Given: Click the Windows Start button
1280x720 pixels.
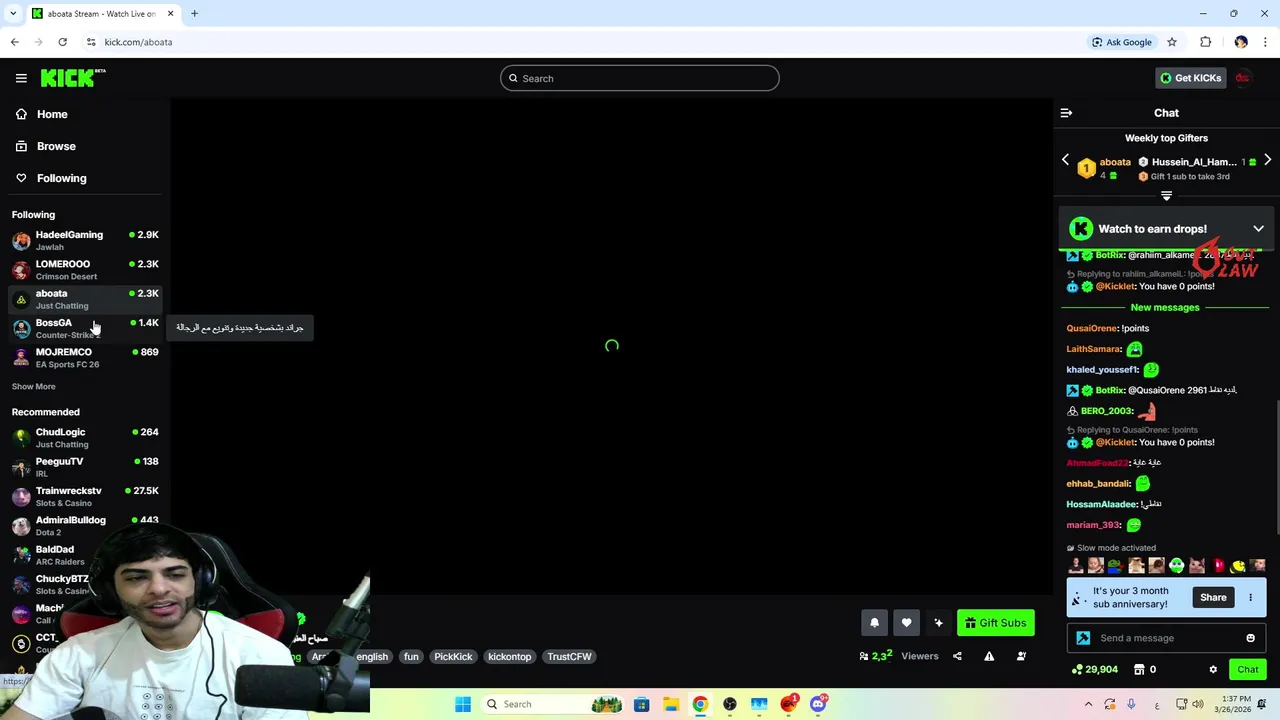Looking at the screenshot, I should [463, 704].
